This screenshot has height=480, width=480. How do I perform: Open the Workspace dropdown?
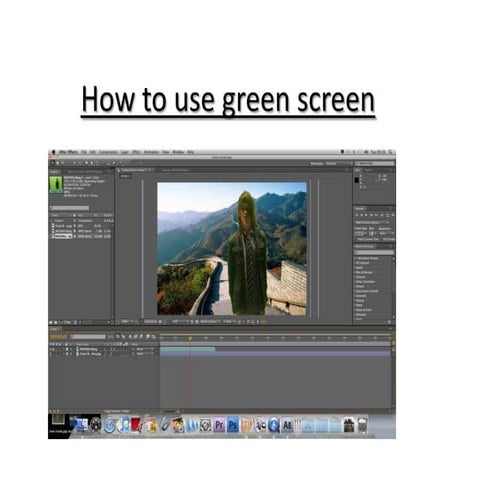(x=338, y=163)
